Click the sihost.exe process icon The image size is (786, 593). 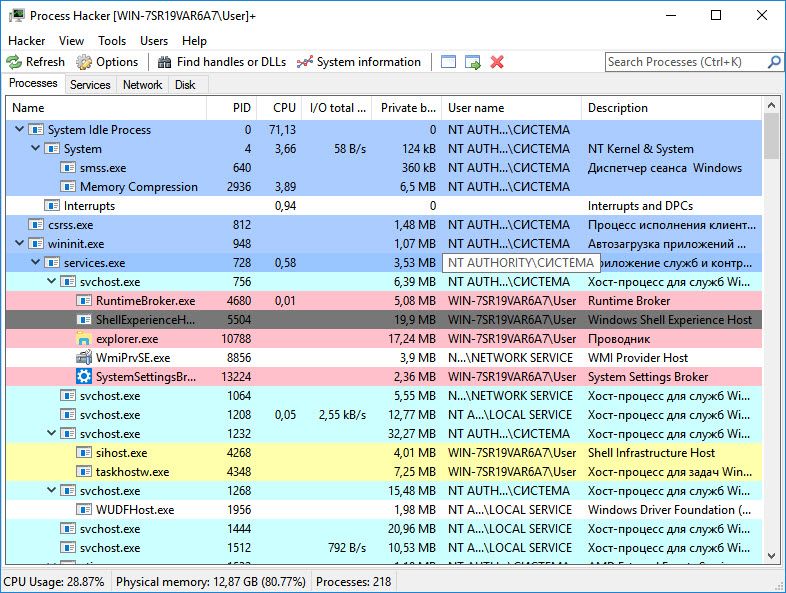pyautogui.click(x=84, y=453)
